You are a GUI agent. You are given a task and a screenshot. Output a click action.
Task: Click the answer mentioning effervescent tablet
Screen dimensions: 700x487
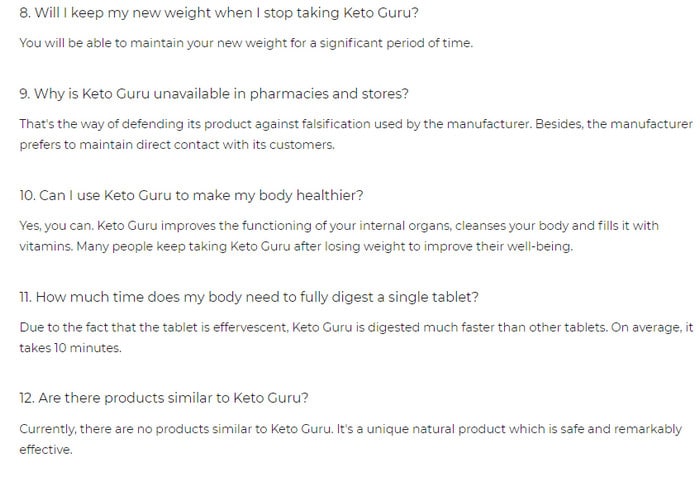point(356,327)
